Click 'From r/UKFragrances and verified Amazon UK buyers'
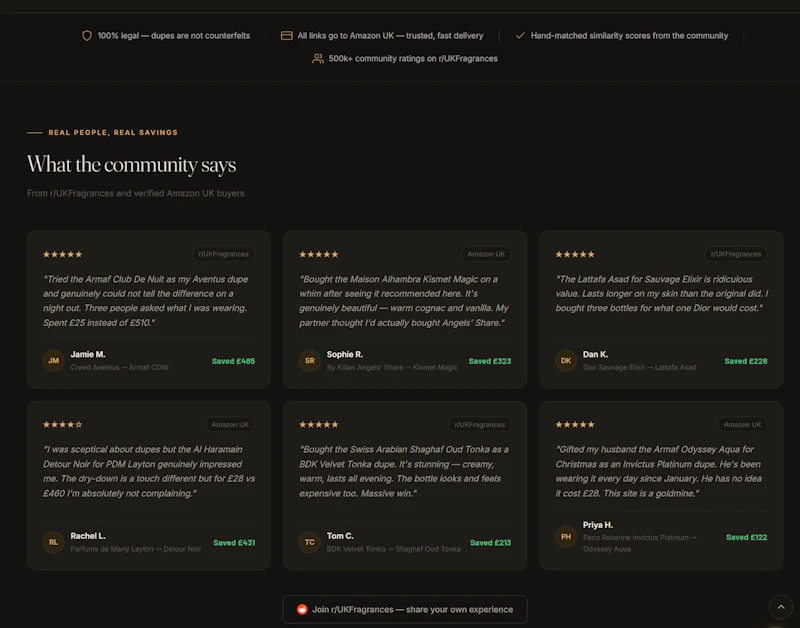The image size is (800, 628). pos(136,193)
